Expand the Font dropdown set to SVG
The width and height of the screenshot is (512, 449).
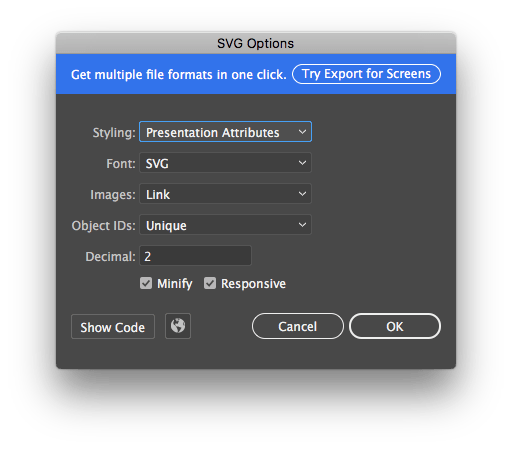225,163
